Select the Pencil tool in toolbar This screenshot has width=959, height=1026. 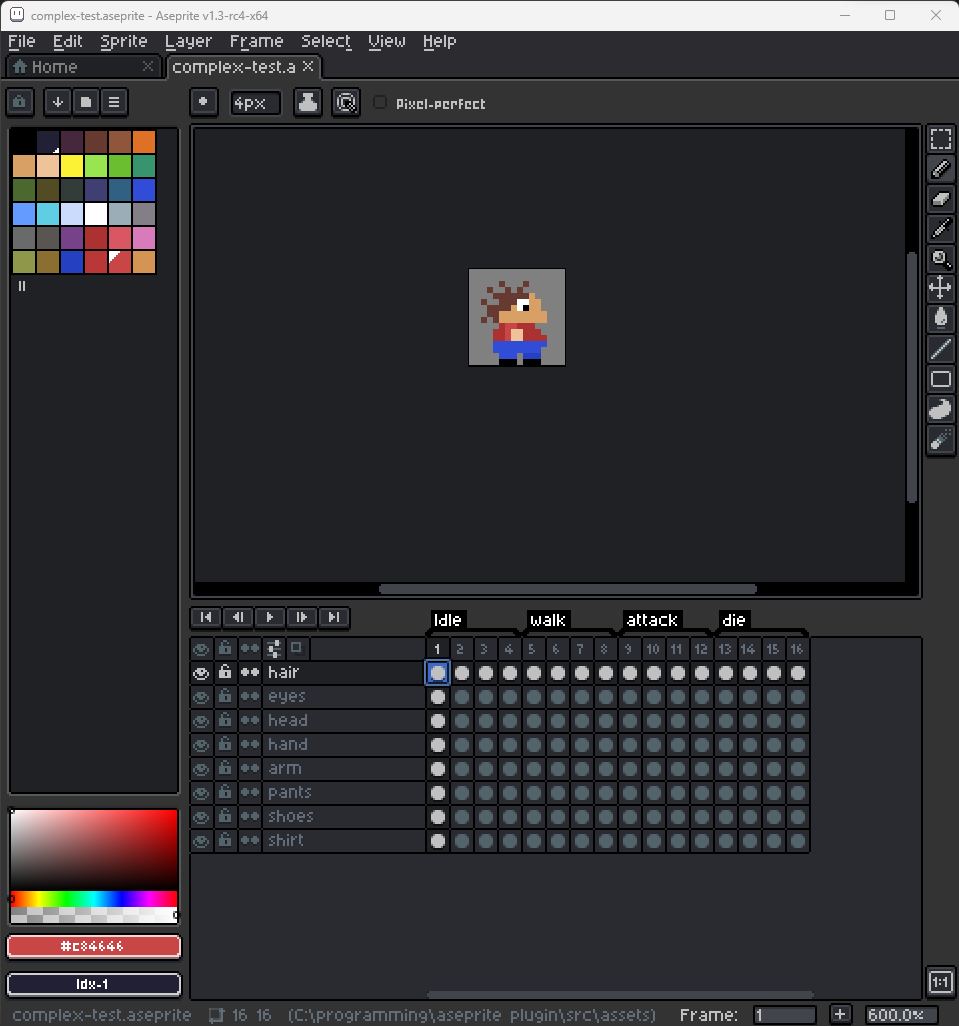pyautogui.click(x=941, y=169)
